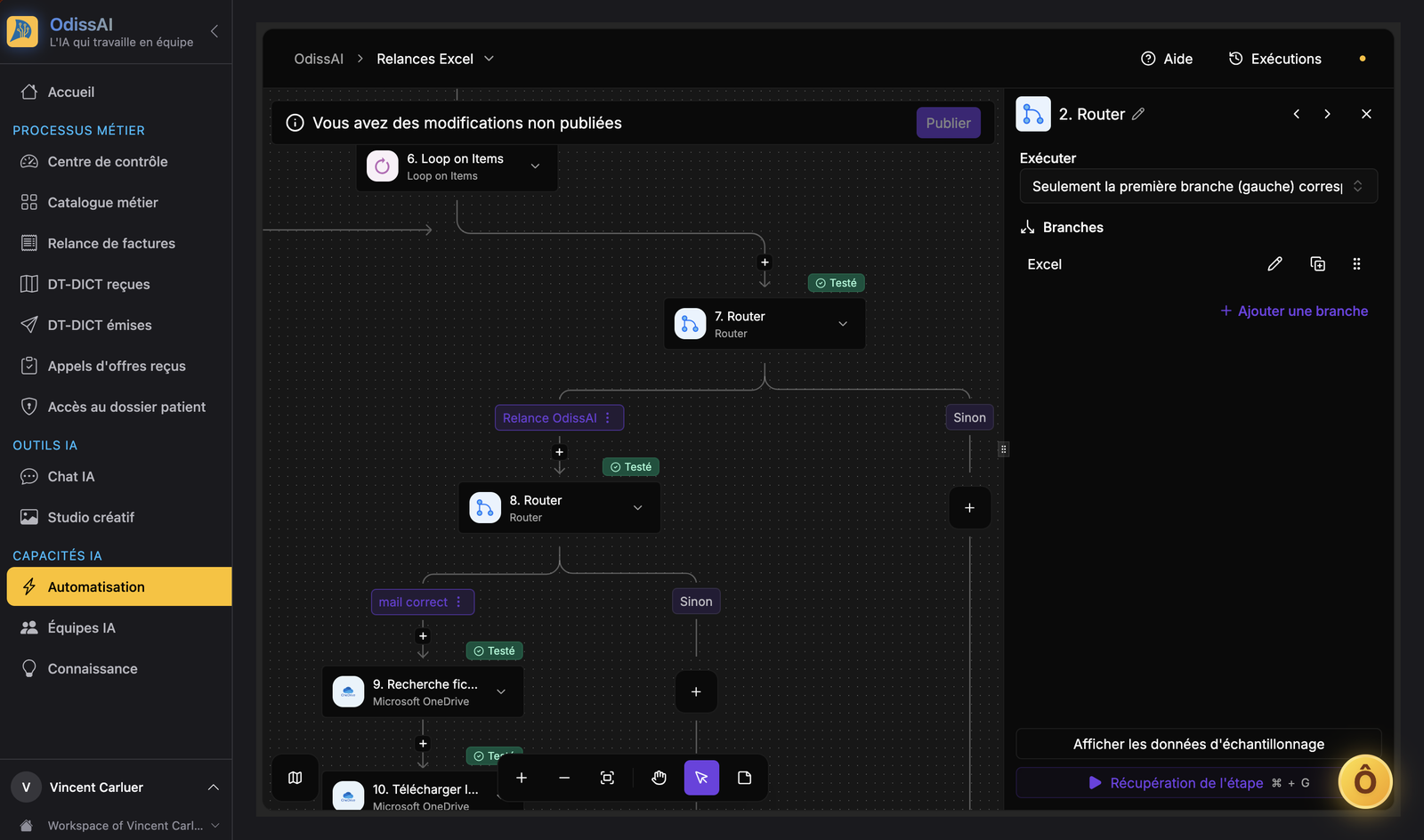Open mail correct branch menu
The height and width of the screenshot is (840, 1424).
pos(459,602)
